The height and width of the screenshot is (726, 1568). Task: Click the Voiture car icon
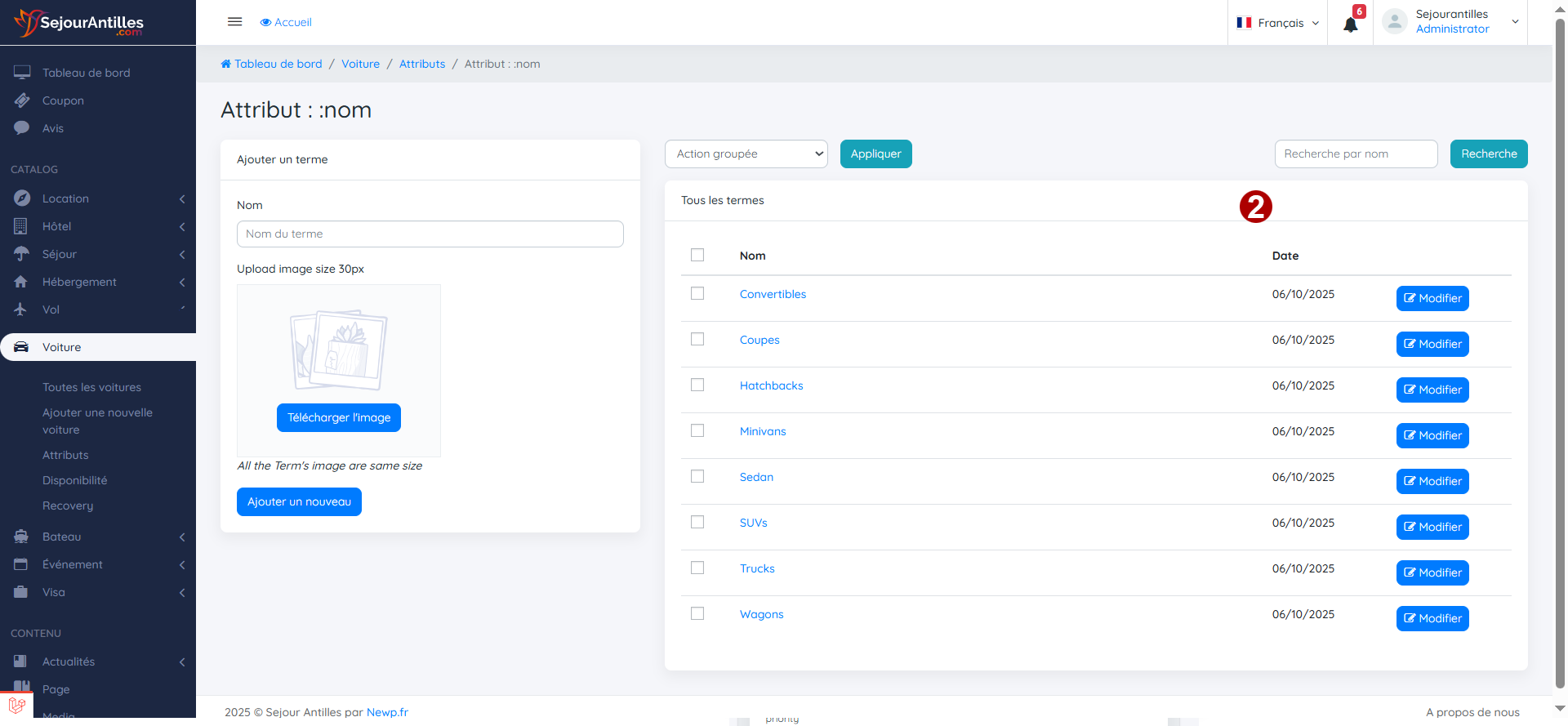coord(22,347)
